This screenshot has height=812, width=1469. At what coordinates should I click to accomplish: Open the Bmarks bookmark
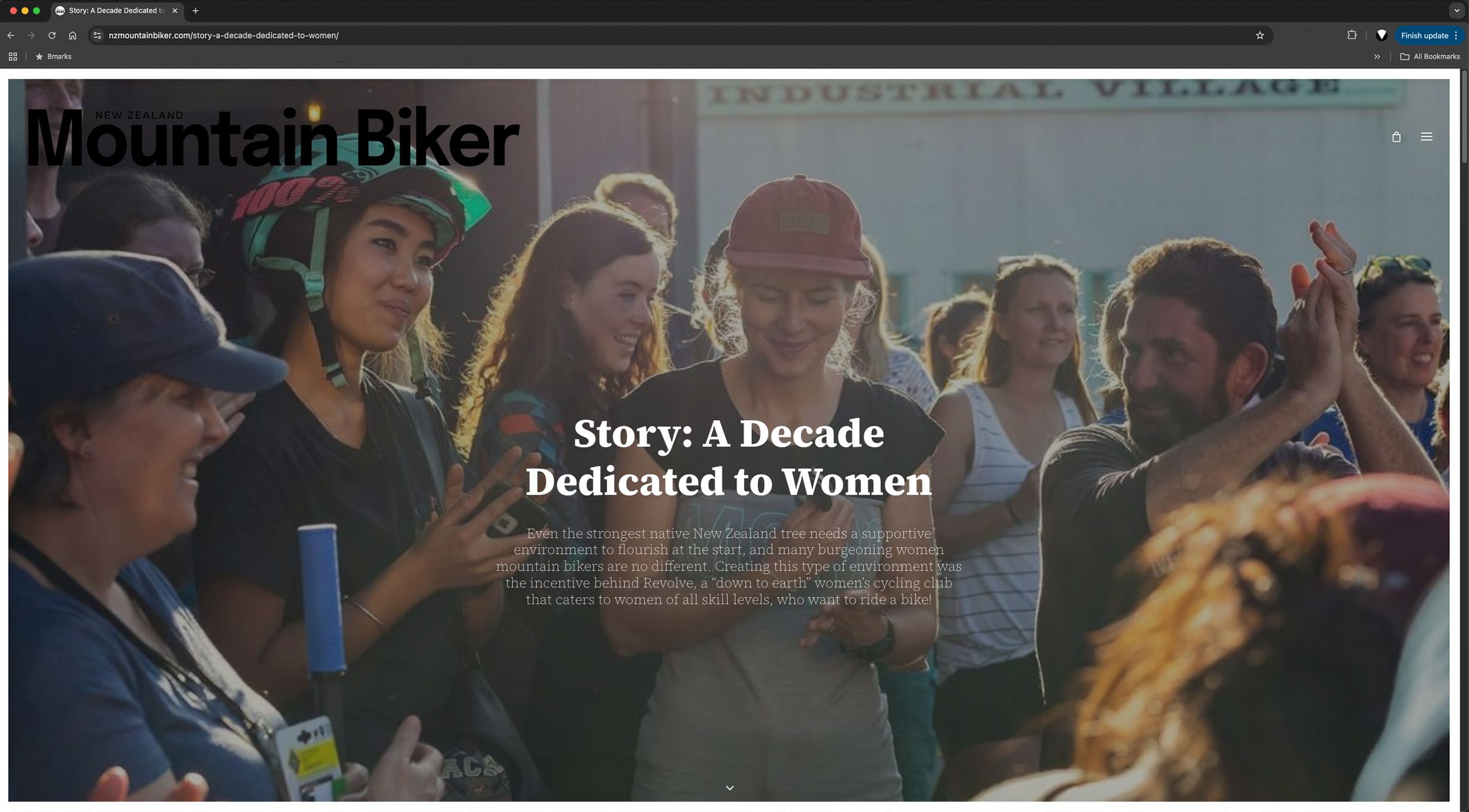(53, 56)
